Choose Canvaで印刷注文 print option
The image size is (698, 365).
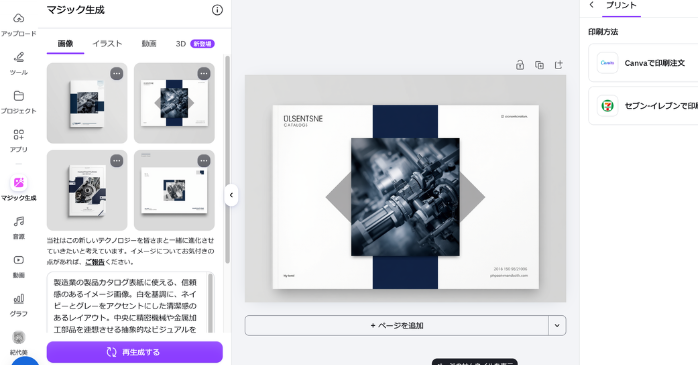643,63
